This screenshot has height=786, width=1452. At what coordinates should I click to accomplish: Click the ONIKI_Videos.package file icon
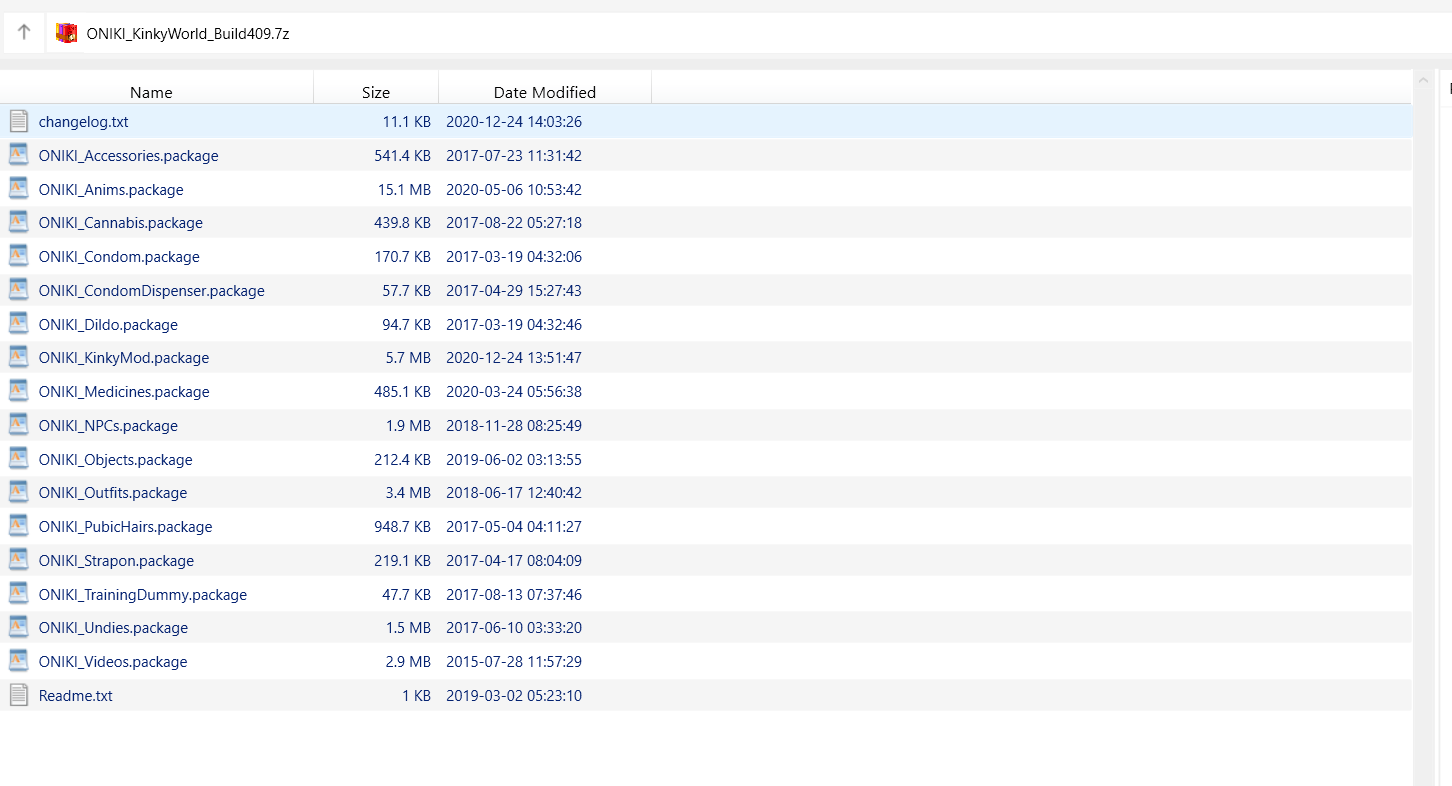pos(19,661)
